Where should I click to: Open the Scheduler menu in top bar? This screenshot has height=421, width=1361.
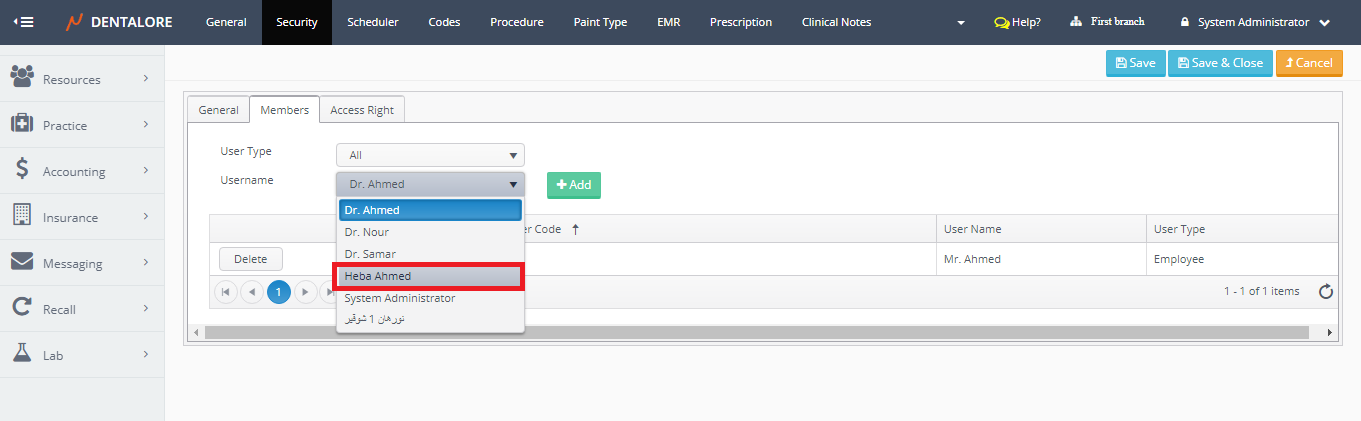372,22
